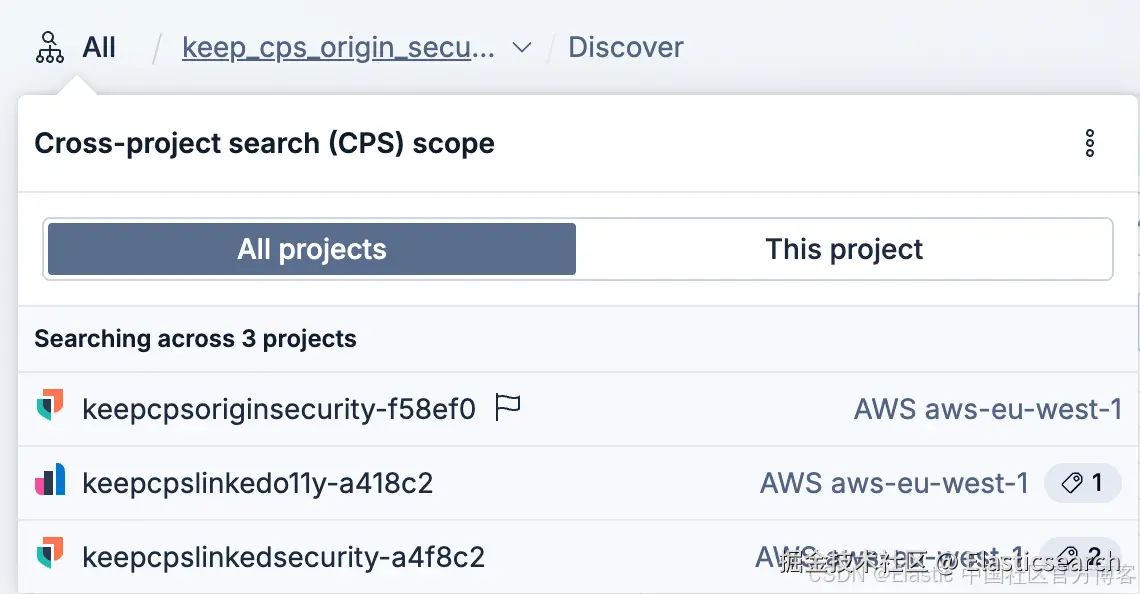The image size is (1140, 594).
Task: Click the origin flag icon beside keepcpsoriginsecurity
Action: pyautogui.click(x=508, y=408)
